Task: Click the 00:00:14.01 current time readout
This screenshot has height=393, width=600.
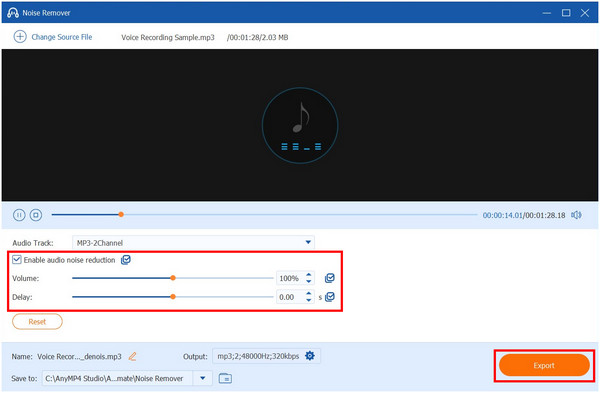Action: (502, 215)
